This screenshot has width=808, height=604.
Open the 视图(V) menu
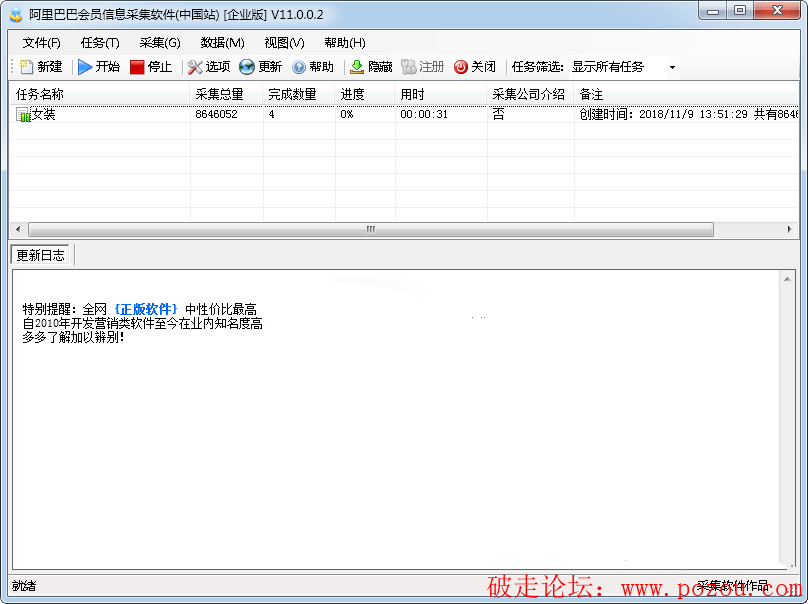click(284, 43)
